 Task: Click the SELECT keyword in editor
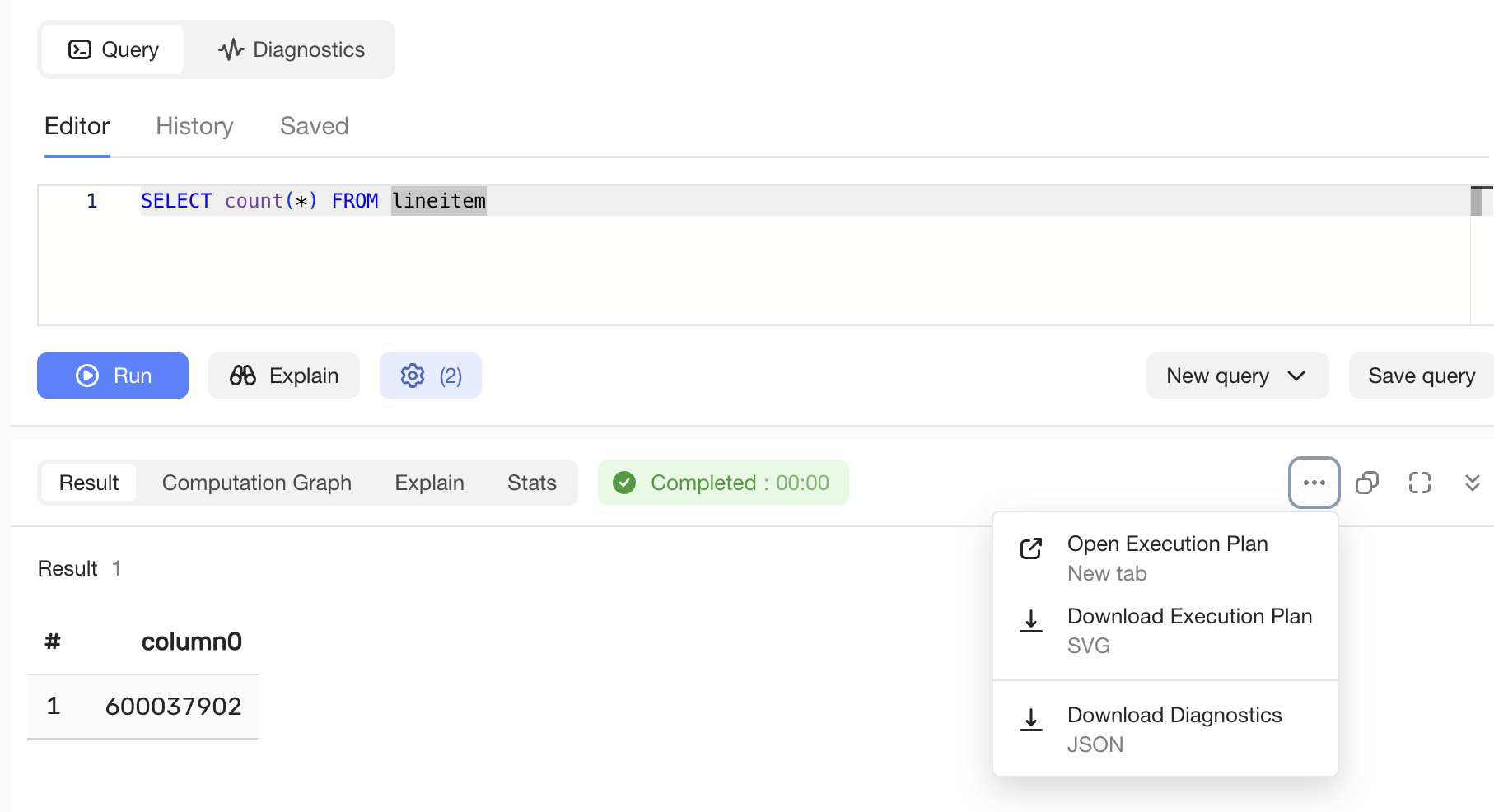176,201
